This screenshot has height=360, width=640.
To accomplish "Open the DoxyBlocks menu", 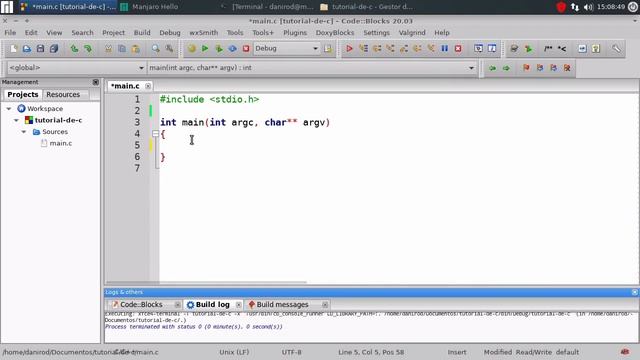I will (x=335, y=33).
